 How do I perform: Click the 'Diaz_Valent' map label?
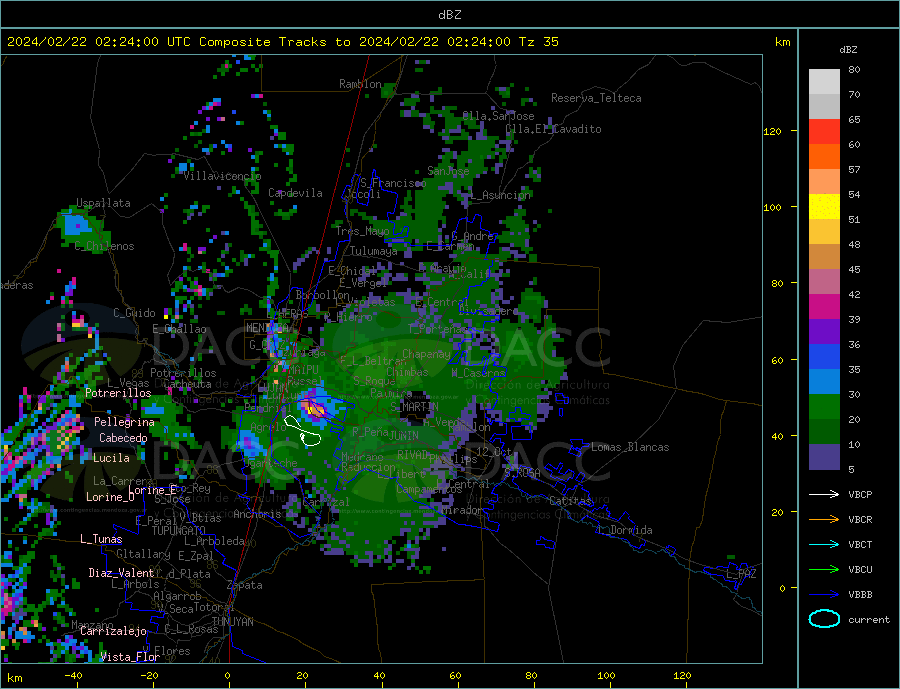(x=121, y=573)
